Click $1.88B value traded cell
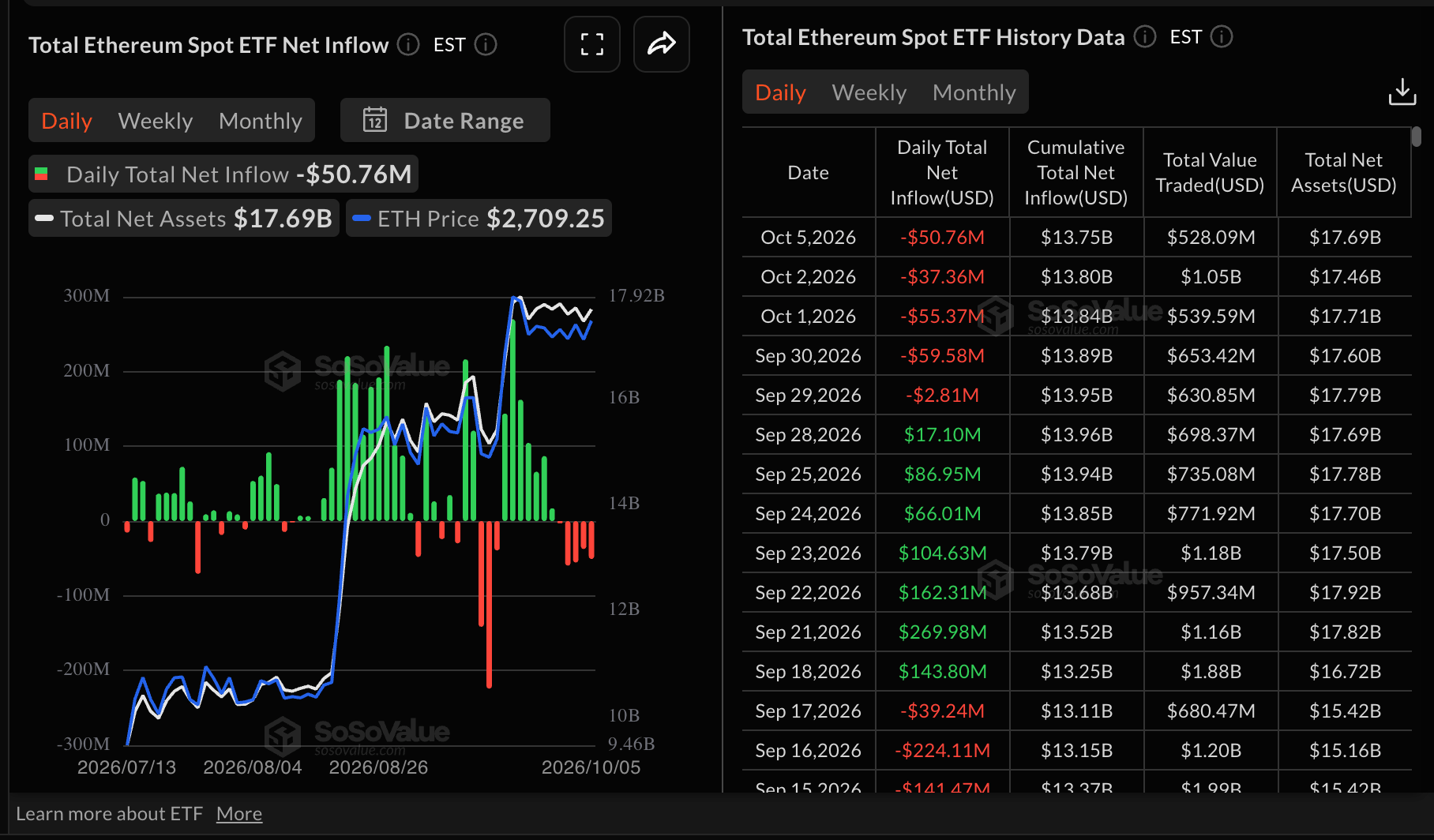The height and width of the screenshot is (840, 1434). (x=1211, y=671)
